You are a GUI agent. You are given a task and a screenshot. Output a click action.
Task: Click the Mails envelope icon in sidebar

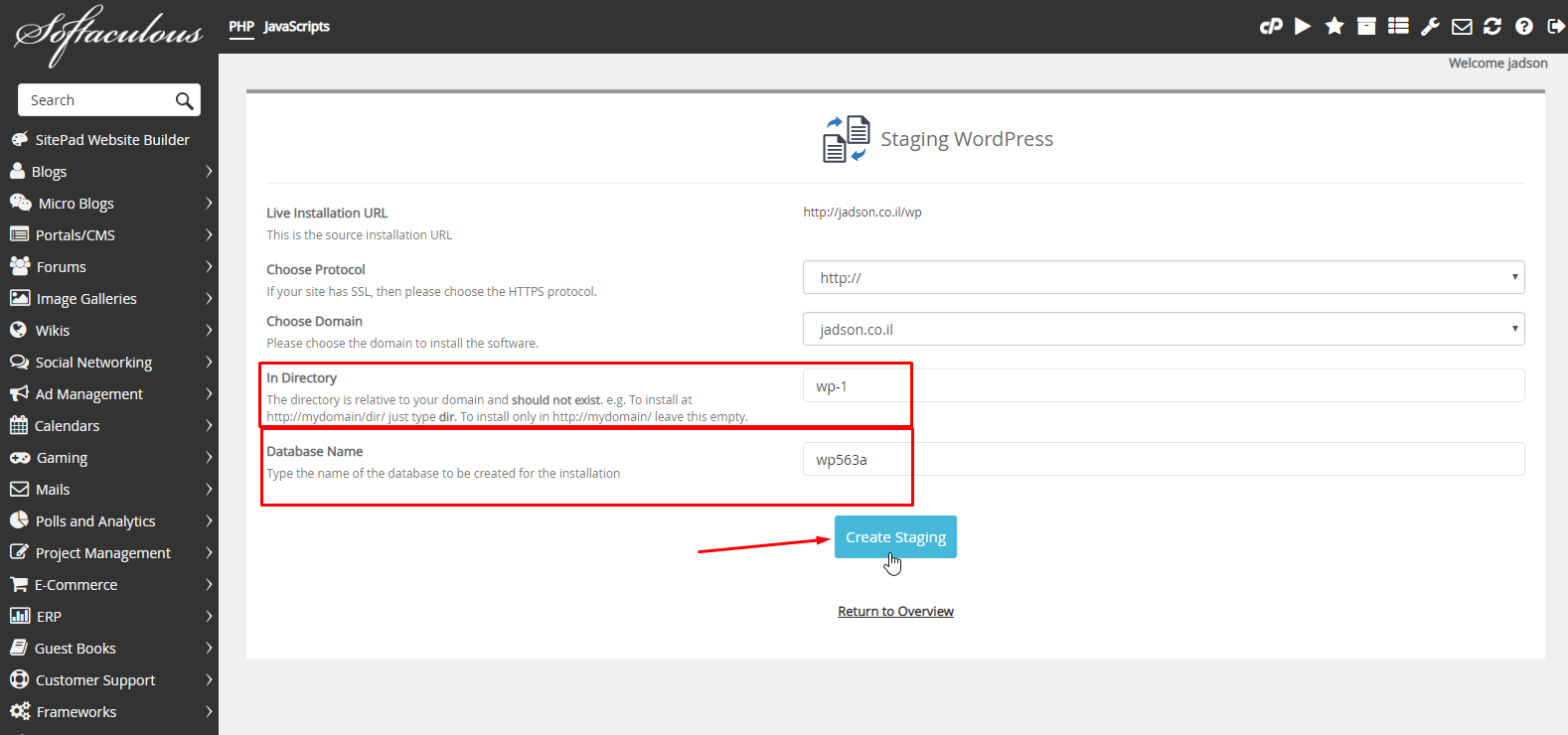tap(19, 489)
